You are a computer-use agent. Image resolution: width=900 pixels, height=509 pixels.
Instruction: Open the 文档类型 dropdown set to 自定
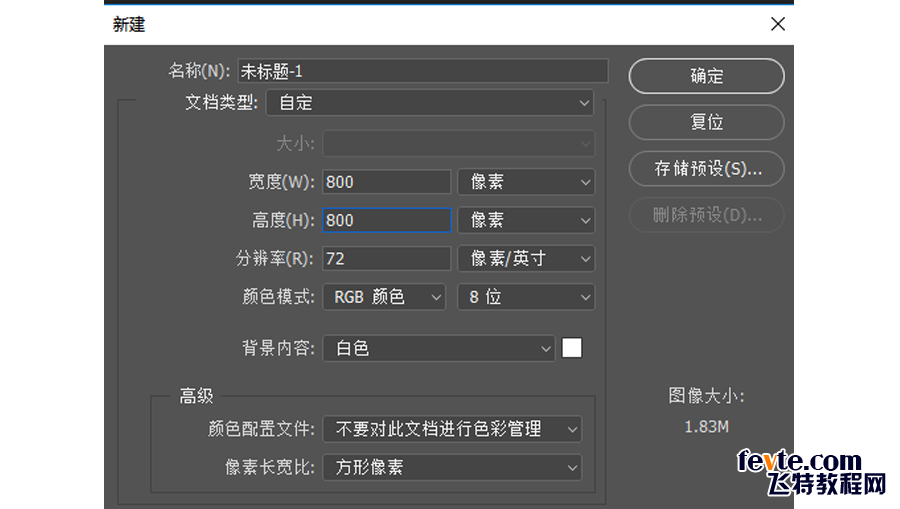pos(429,103)
